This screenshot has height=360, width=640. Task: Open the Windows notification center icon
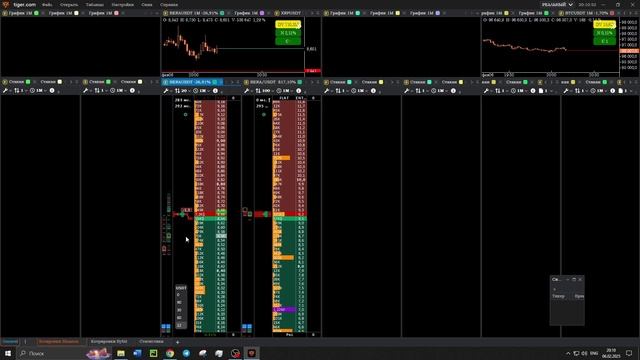[629, 353]
